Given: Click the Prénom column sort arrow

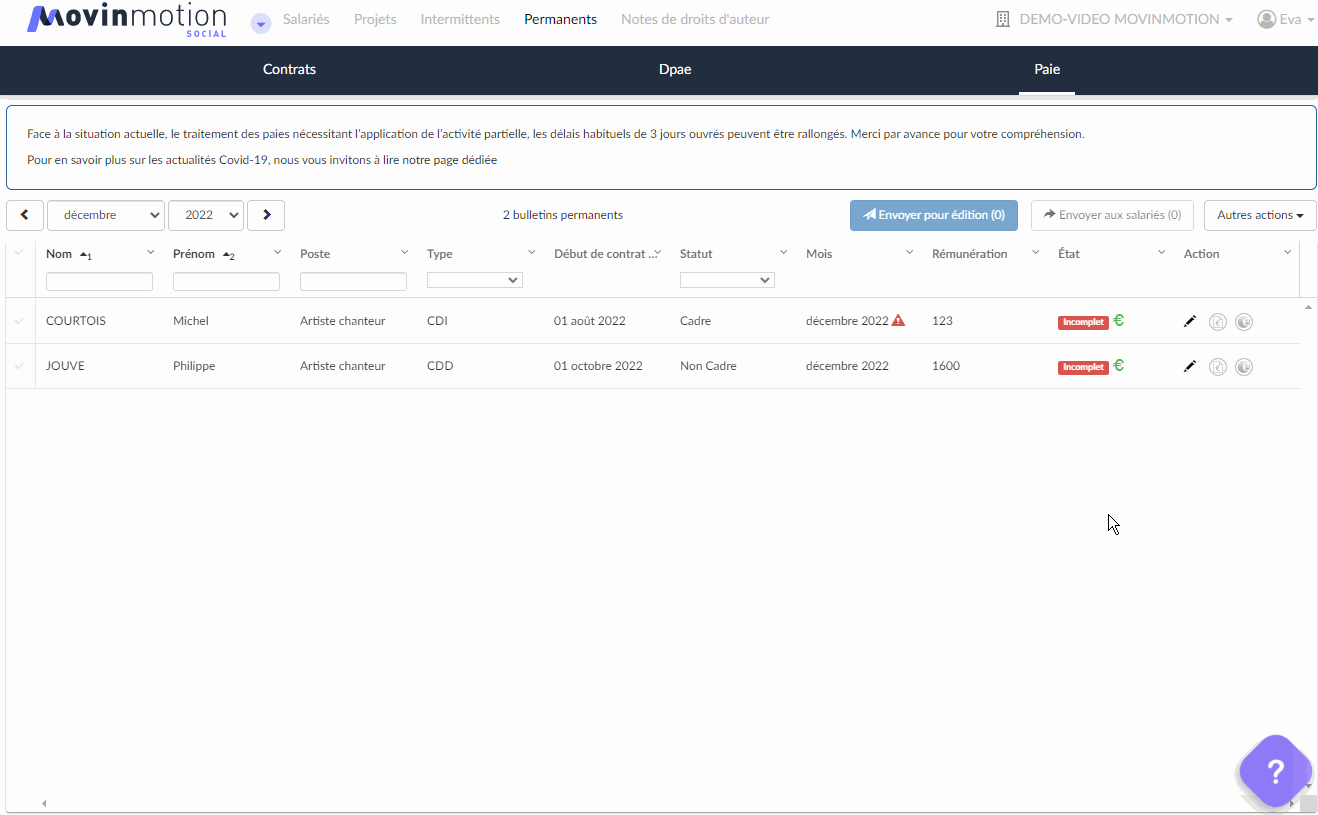Looking at the screenshot, I should tap(229, 255).
